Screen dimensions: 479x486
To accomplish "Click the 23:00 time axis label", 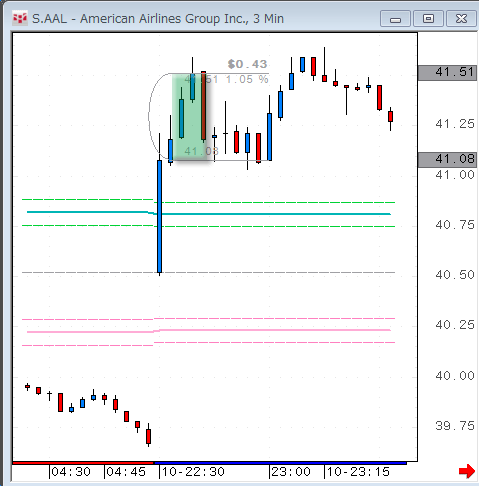I will coord(291,472).
